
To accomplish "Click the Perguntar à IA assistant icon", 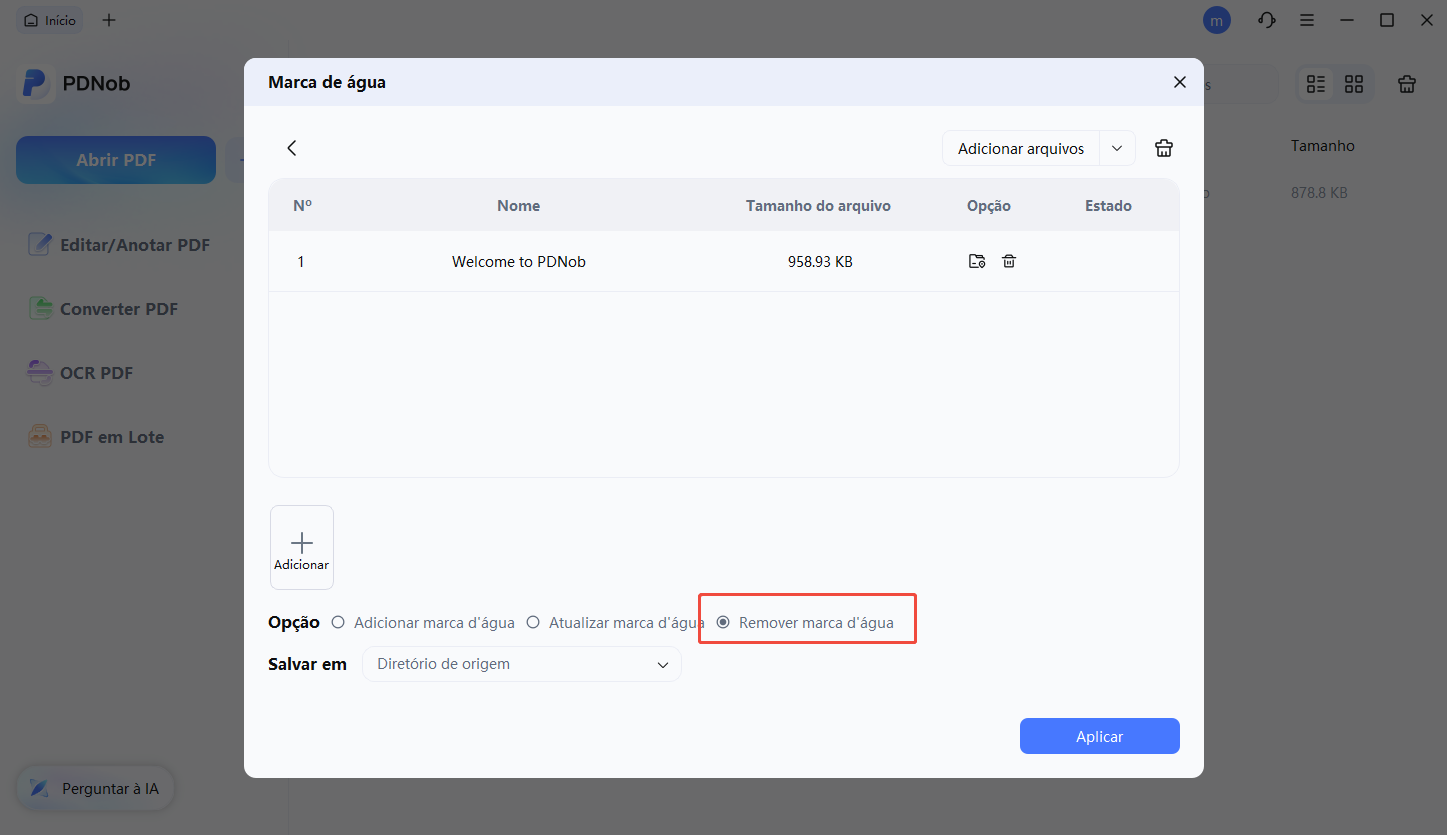I will point(38,788).
